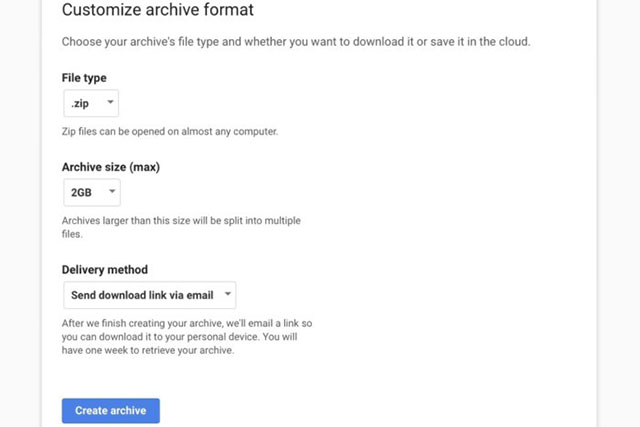Click the Delivery method label
Screen dimensions: 640x427
(104, 270)
